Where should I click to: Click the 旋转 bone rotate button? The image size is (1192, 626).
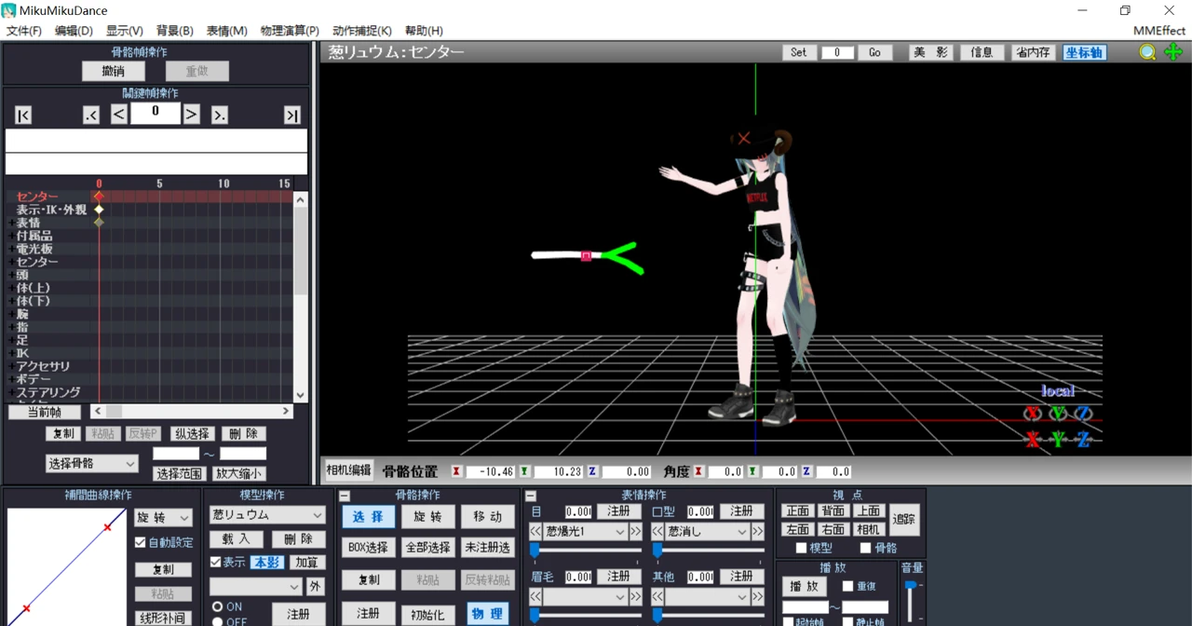(x=427, y=516)
